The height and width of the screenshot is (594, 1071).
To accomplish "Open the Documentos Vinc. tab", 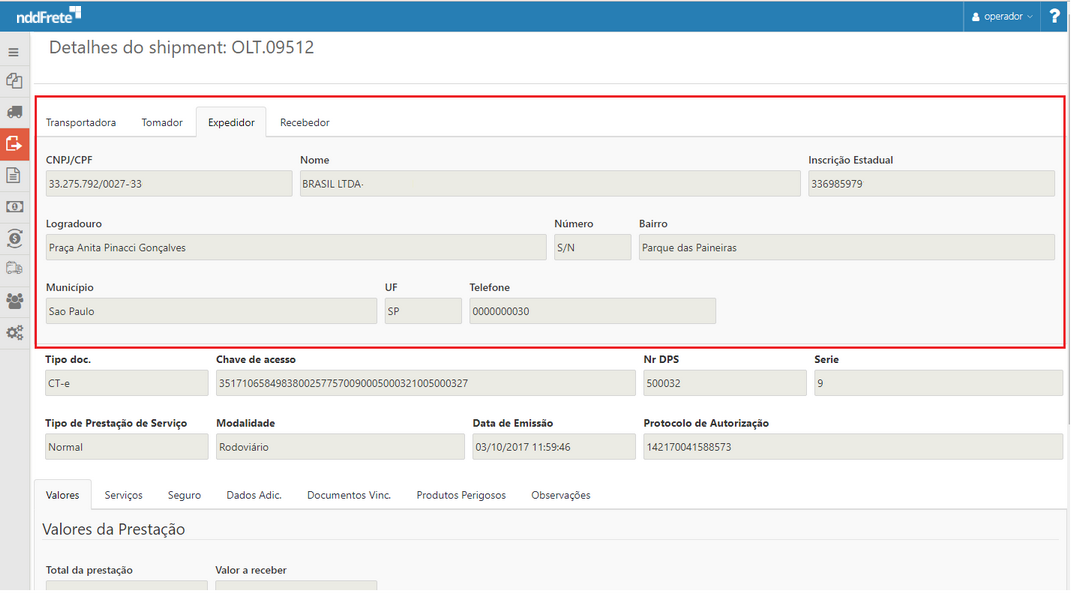I will point(348,495).
